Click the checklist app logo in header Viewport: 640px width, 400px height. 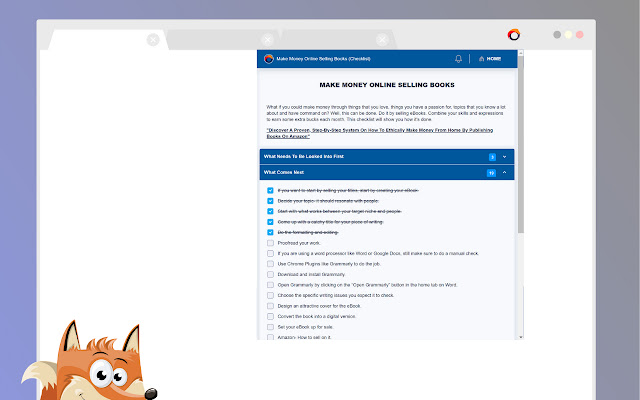click(269, 59)
